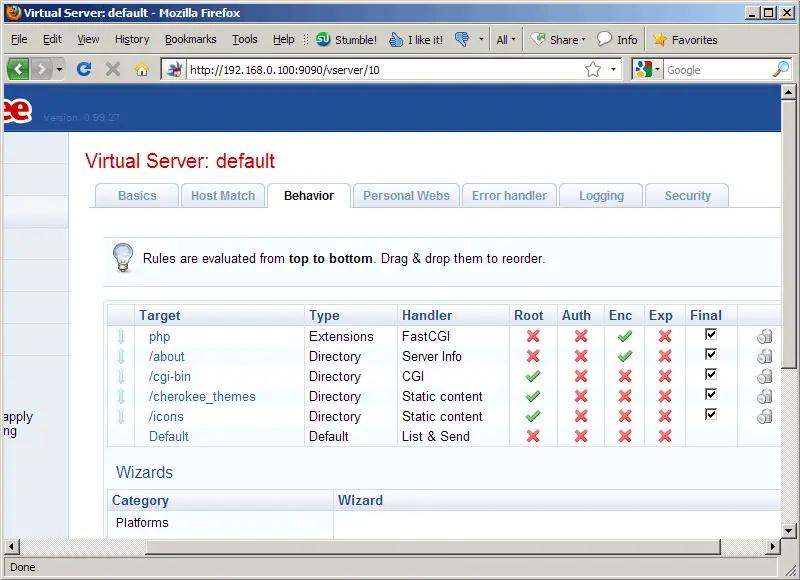The width and height of the screenshot is (800, 580).
Task: Click the delete icon for php rule
Action: (x=764, y=337)
